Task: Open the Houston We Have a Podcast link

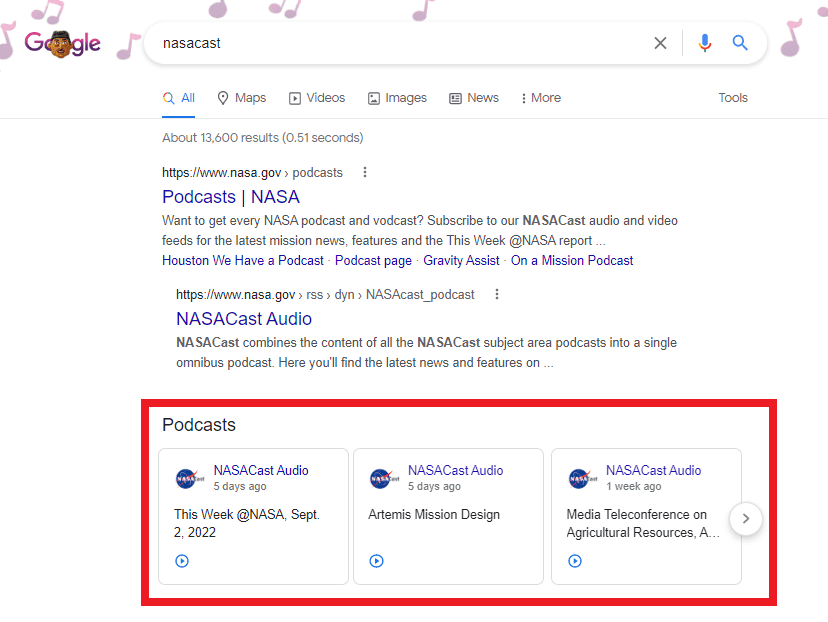Action: (243, 259)
